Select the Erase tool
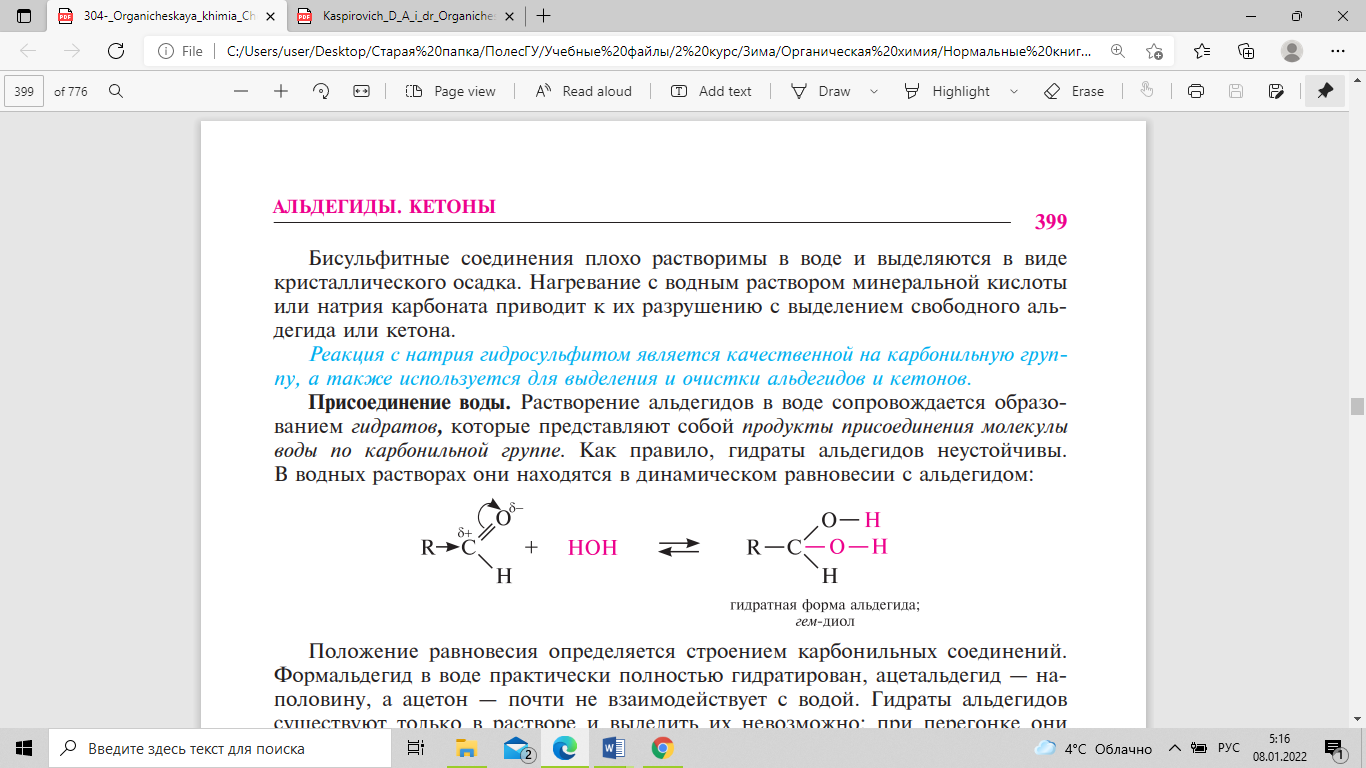This screenshot has height=768, width=1366. [x=1074, y=91]
